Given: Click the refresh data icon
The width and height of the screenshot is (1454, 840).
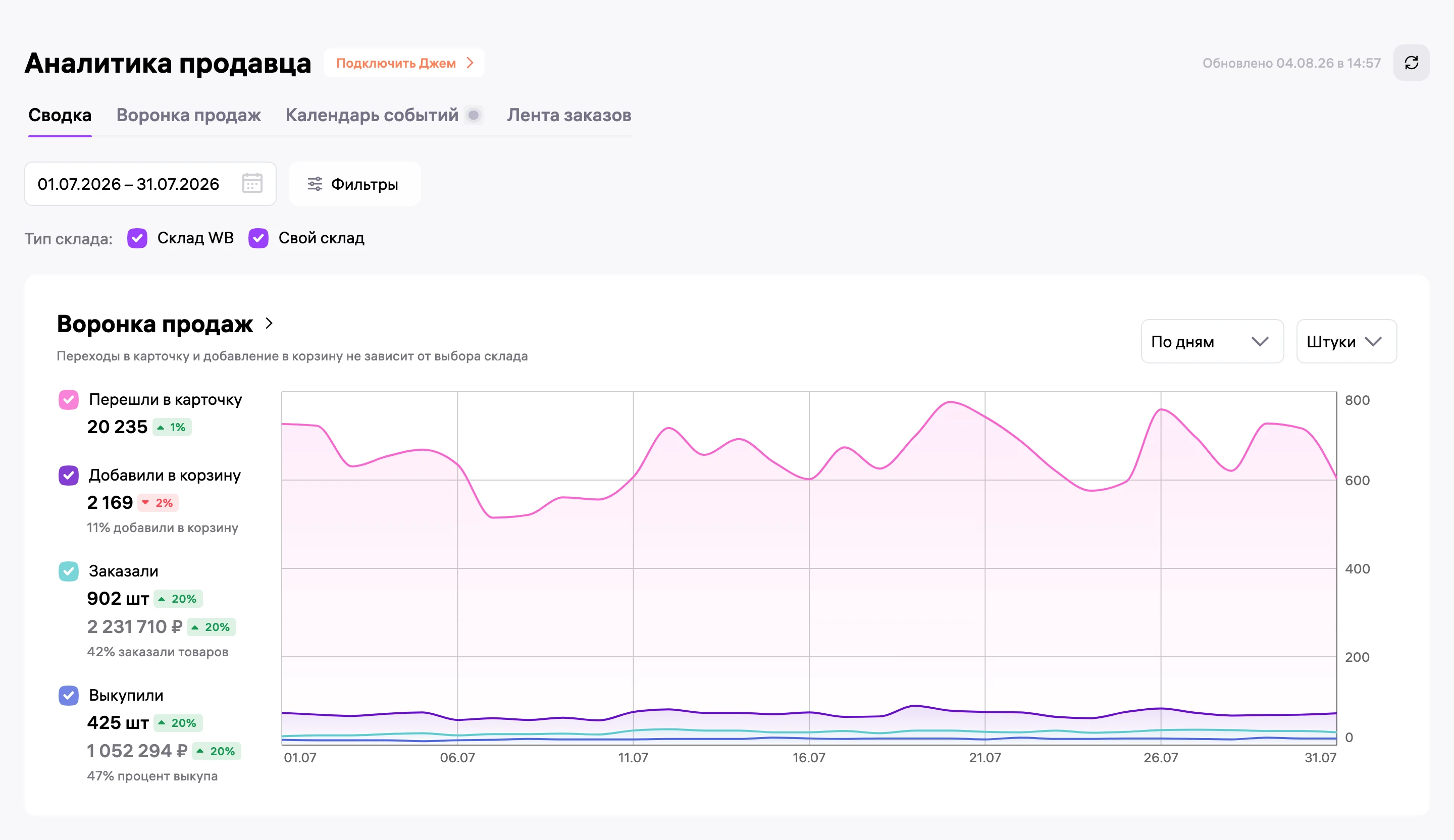Looking at the screenshot, I should (1411, 63).
